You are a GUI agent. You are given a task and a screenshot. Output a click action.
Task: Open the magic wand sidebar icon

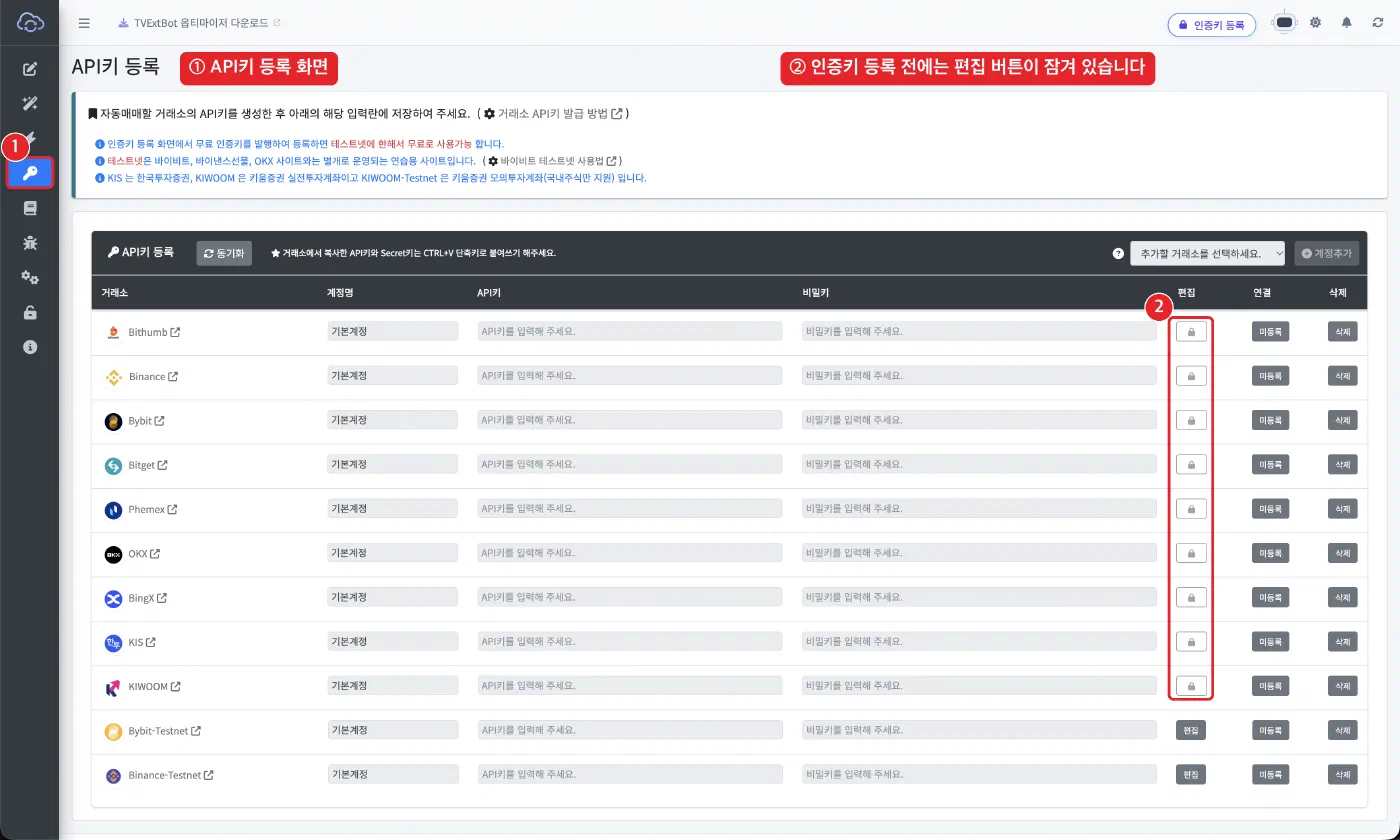pyautogui.click(x=30, y=104)
